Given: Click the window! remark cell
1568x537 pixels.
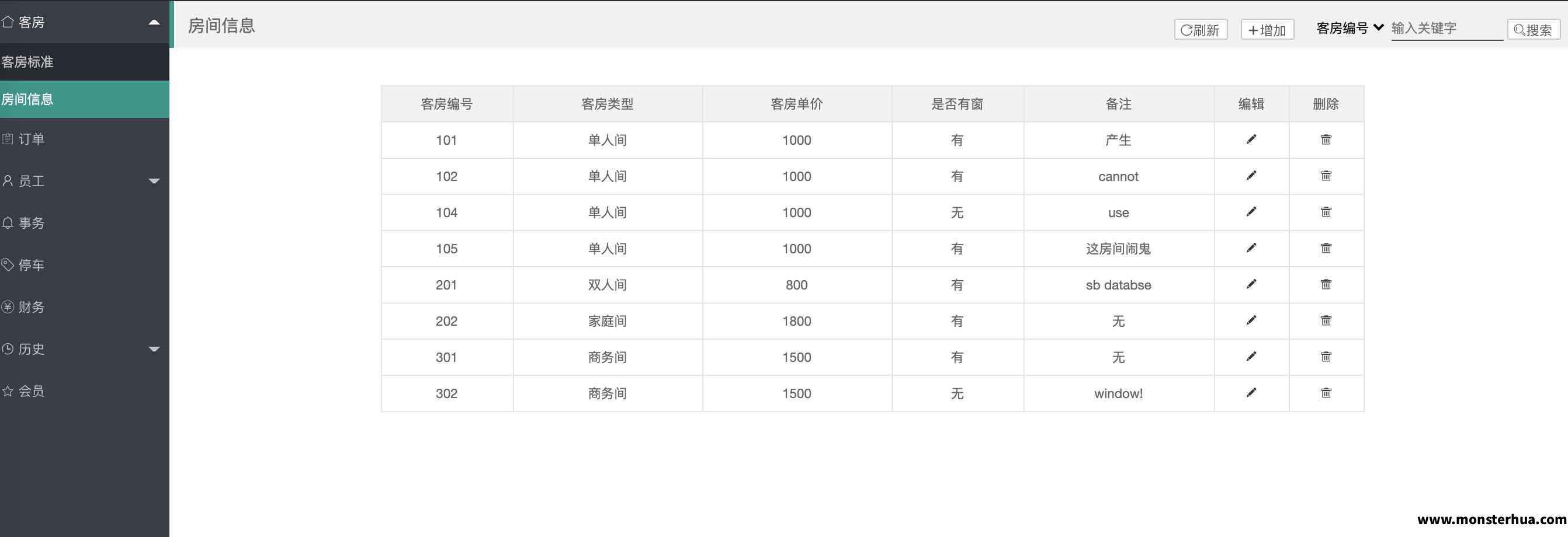Looking at the screenshot, I should (1119, 393).
